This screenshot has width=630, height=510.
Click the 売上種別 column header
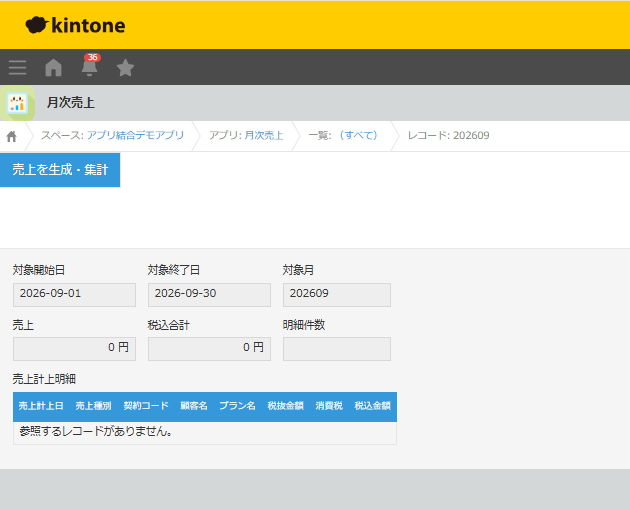pyautogui.click(x=93, y=406)
